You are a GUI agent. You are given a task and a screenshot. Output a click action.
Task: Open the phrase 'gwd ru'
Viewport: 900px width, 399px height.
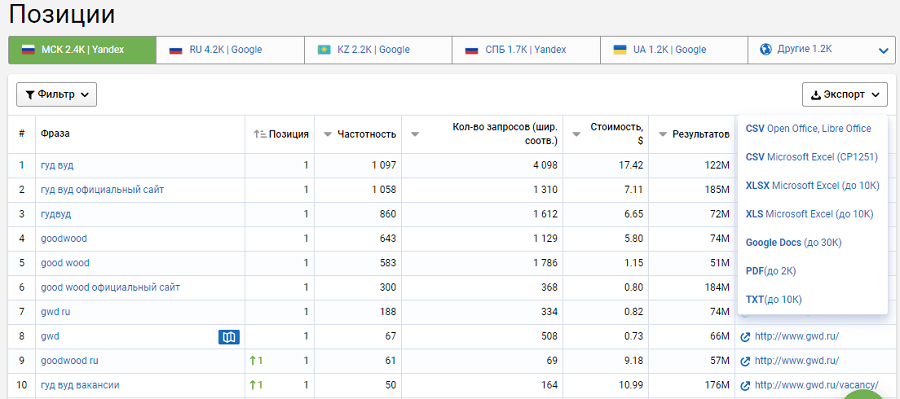pyautogui.click(x=55, y=312)
